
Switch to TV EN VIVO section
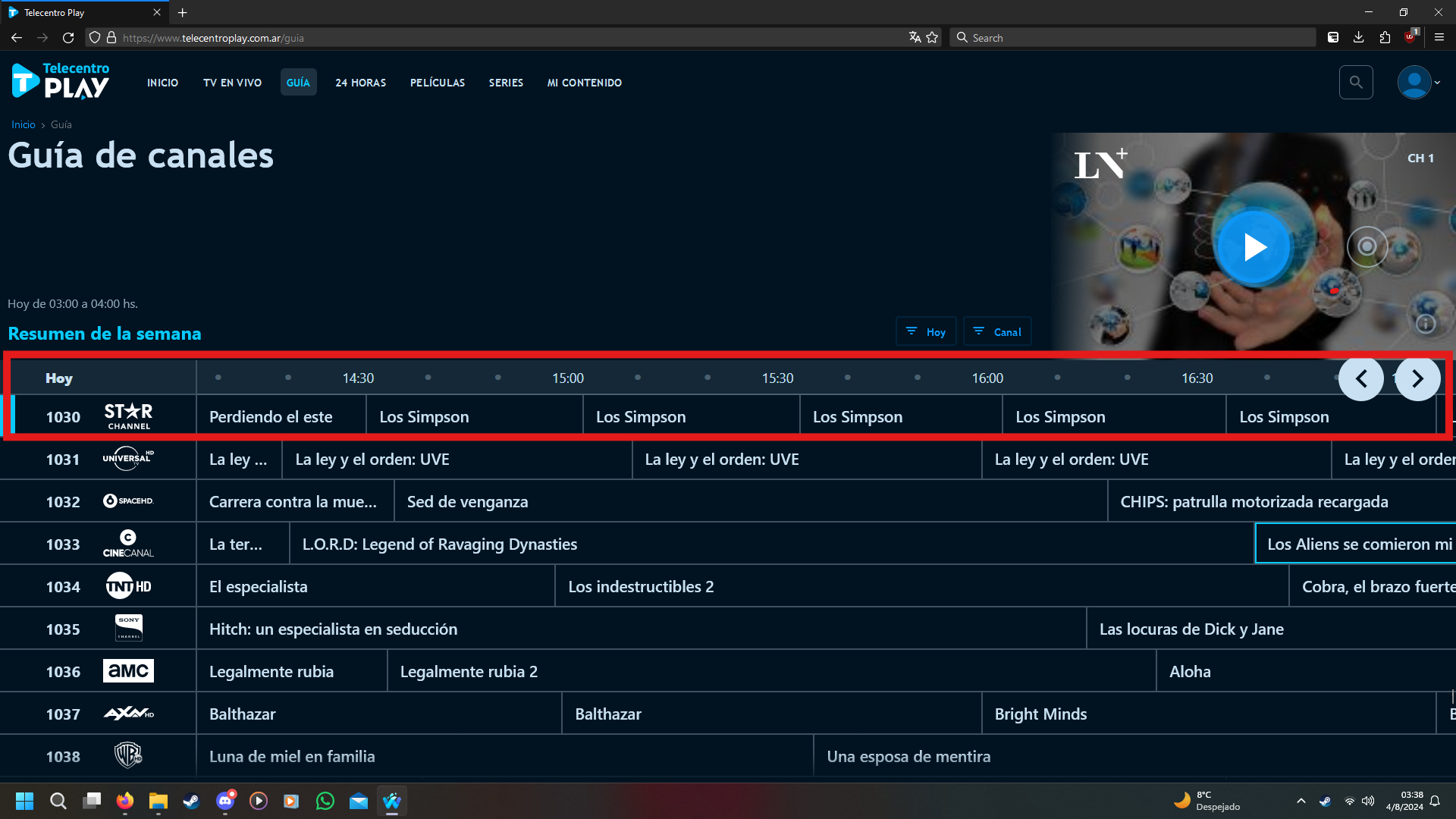pyautogui.click(x=232, y=83)
